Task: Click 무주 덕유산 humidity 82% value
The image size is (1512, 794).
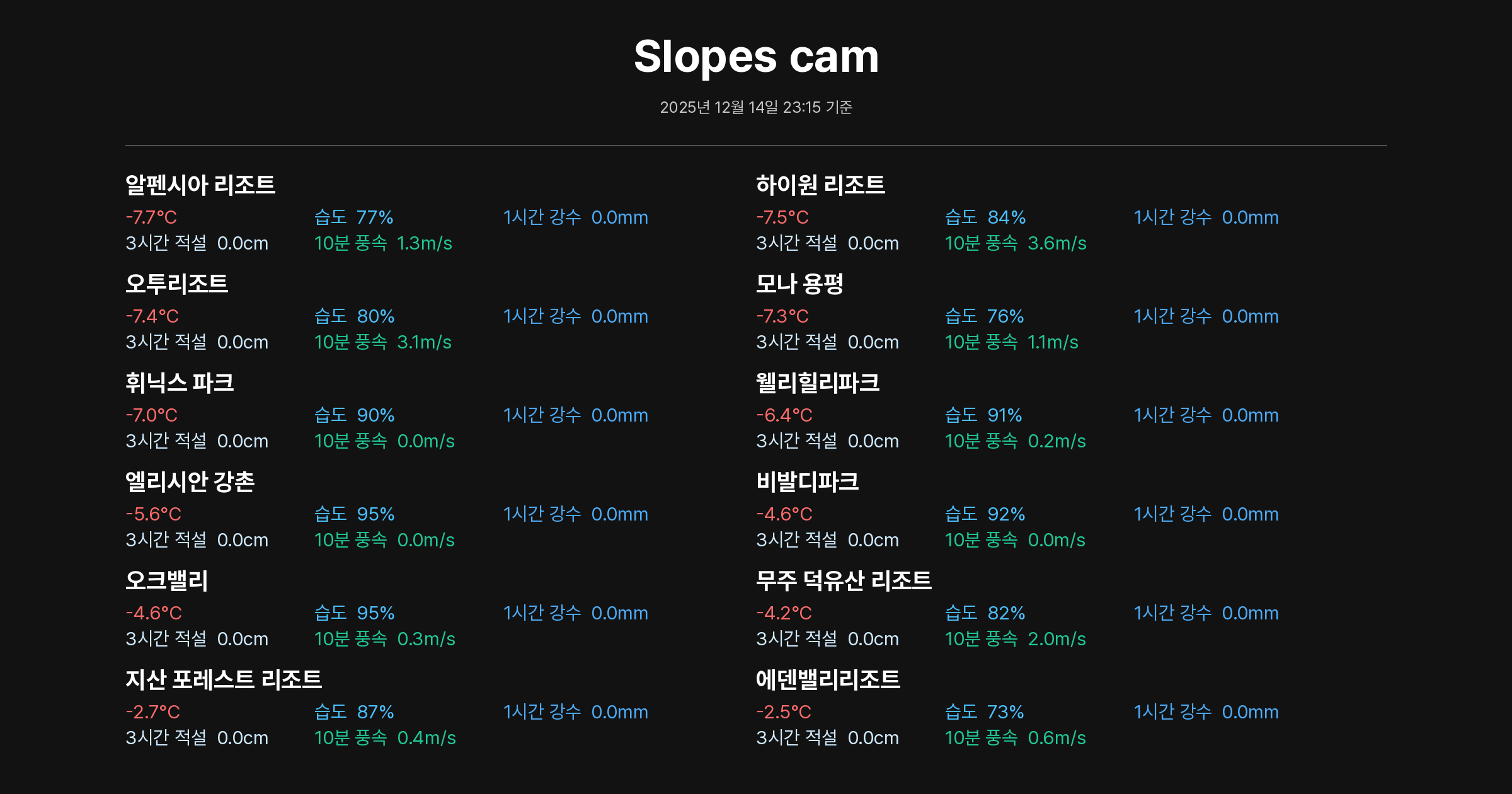Action: pos(1006,613)
